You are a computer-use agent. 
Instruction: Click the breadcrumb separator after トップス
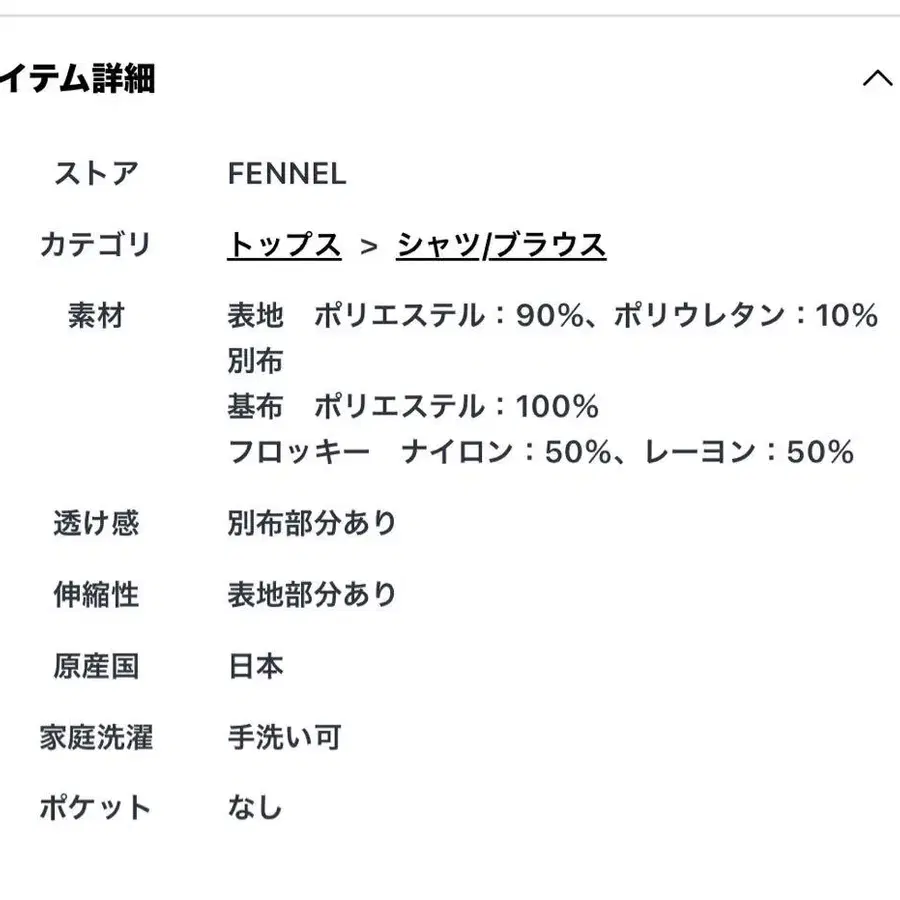tap(369, 246)
